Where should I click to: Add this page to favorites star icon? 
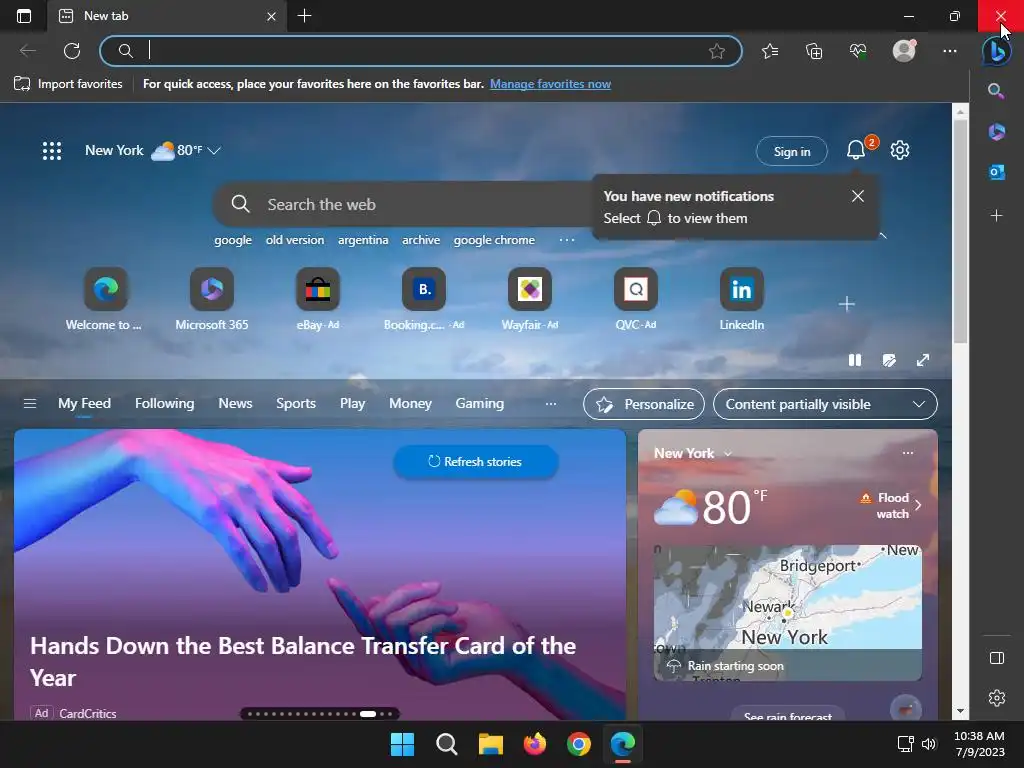[x=716, y=51]
